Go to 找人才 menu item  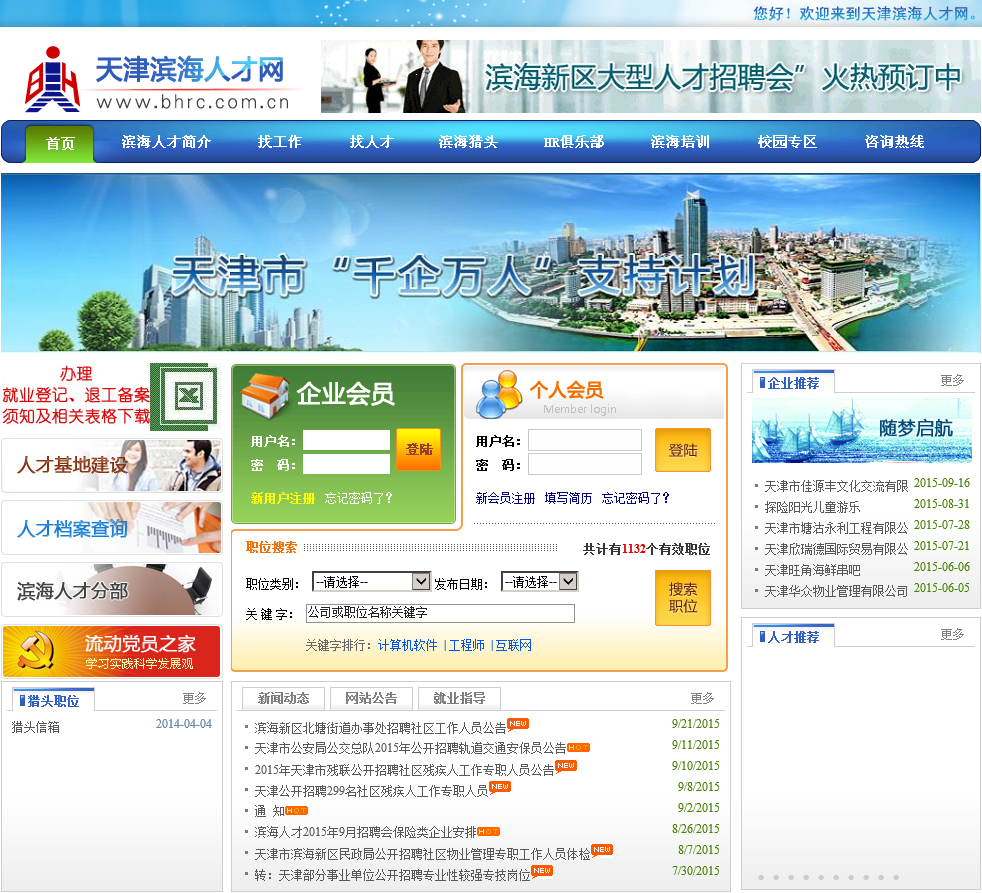coord(371,142)
